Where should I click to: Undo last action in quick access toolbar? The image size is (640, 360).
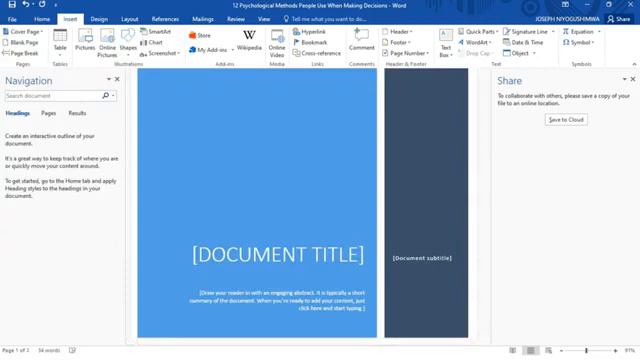pyautogui.click(x=26, y=4)
